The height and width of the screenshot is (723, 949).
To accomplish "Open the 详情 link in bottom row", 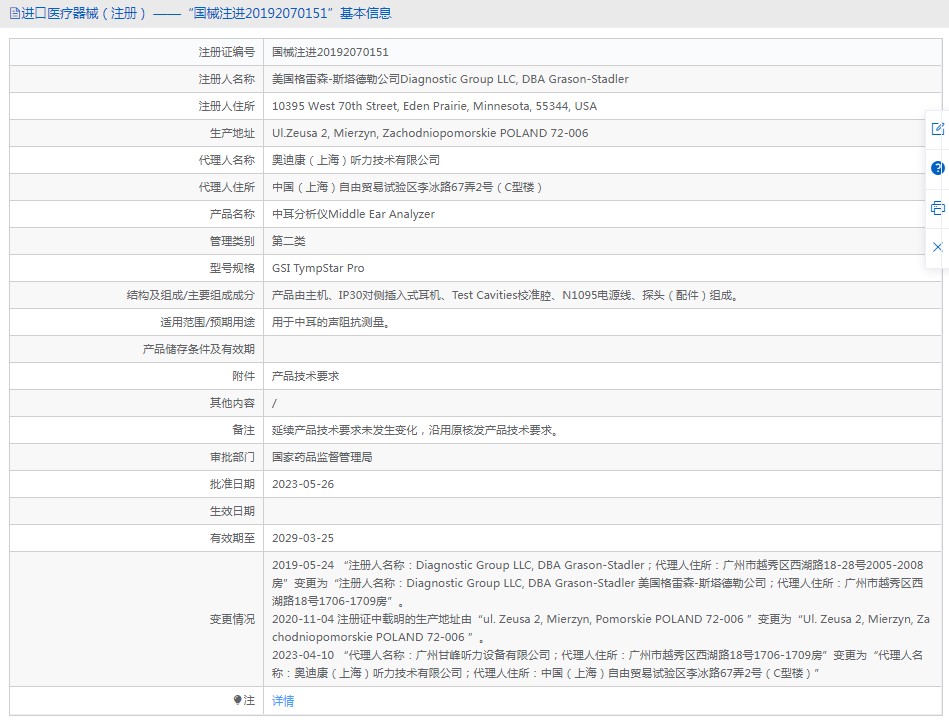I will (283, 701).
